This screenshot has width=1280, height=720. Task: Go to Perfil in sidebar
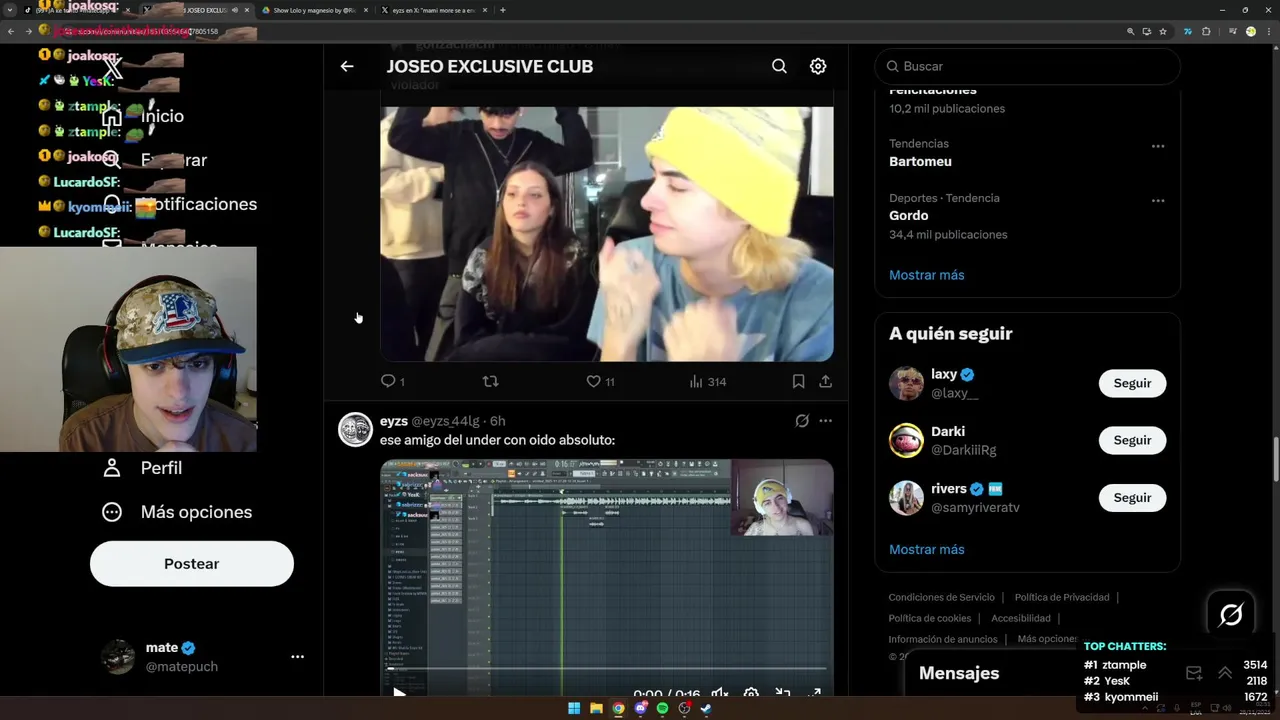[x=142, y=468]
